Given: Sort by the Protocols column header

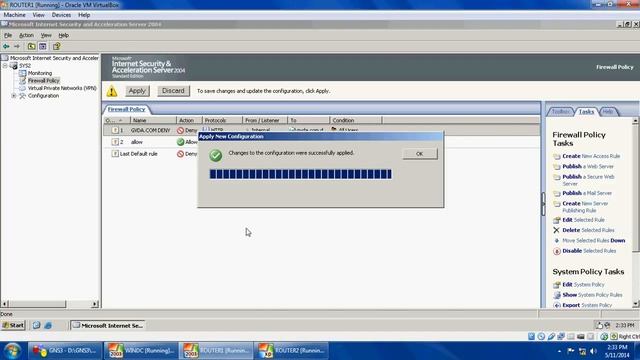Looking at the screenshot, I should [x=222, y=120].
